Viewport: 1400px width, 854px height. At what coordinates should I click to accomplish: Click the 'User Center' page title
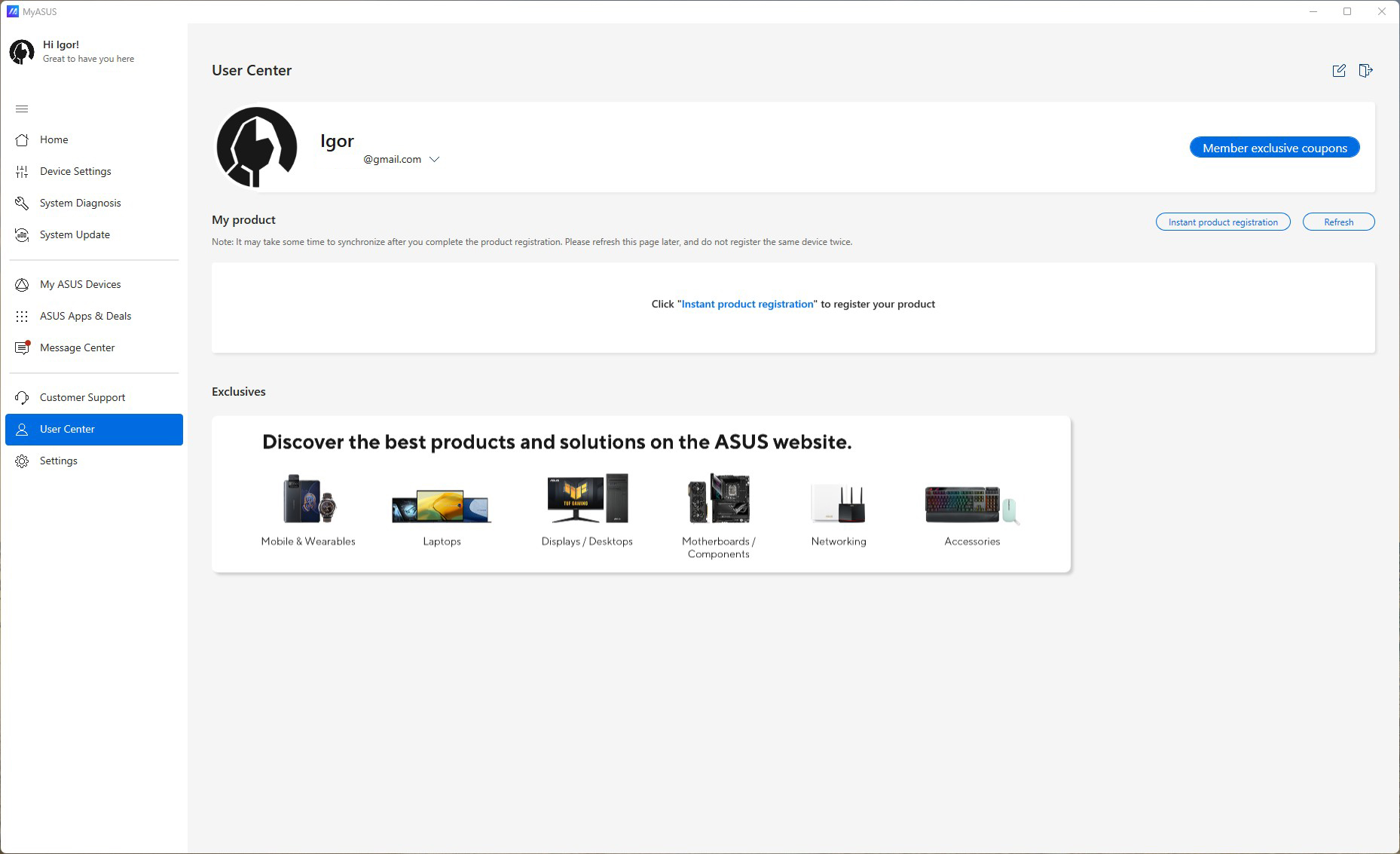coord(252,70)
